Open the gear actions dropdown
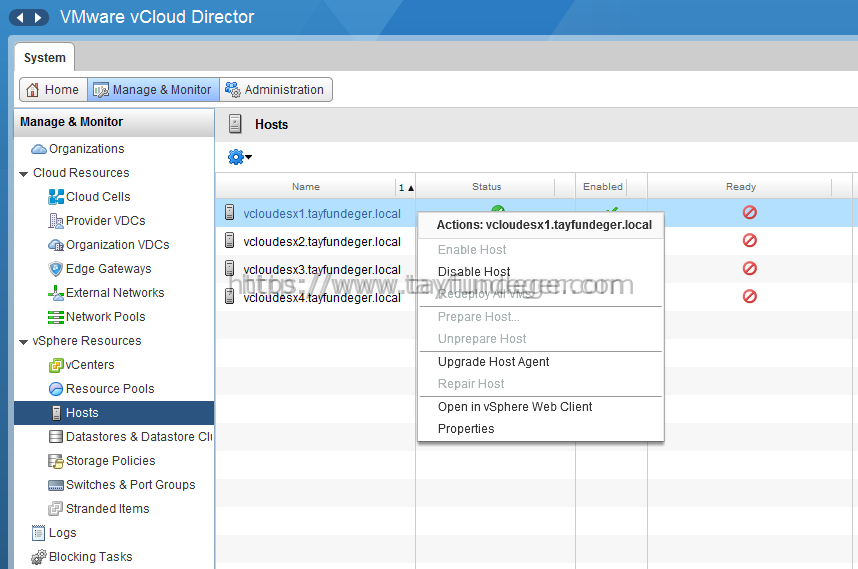Image resolution: width=858 pixels, height=569 pixels. (x=240, y=158)
